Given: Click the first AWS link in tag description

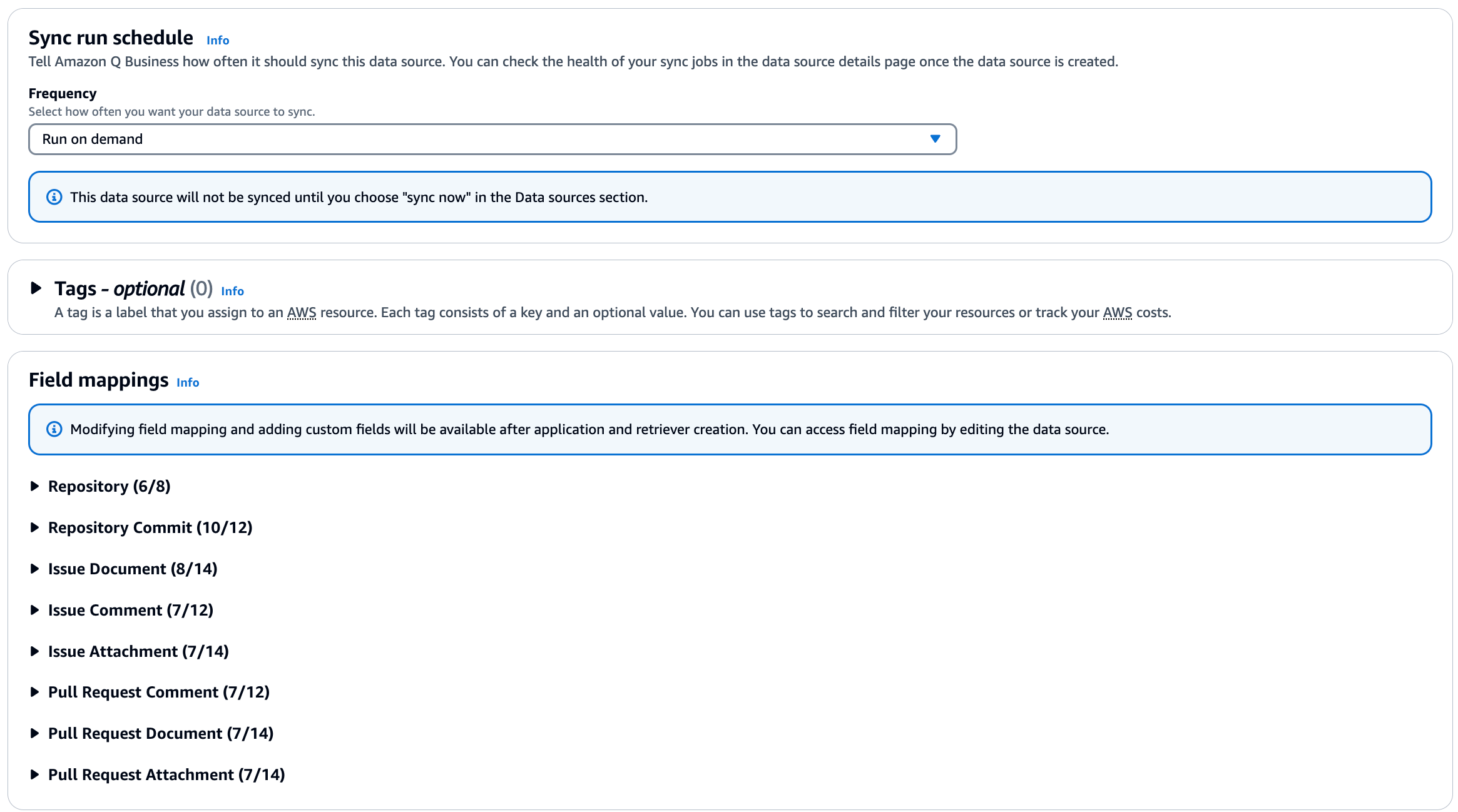Looking at the screenshot, I should (302, 312).
